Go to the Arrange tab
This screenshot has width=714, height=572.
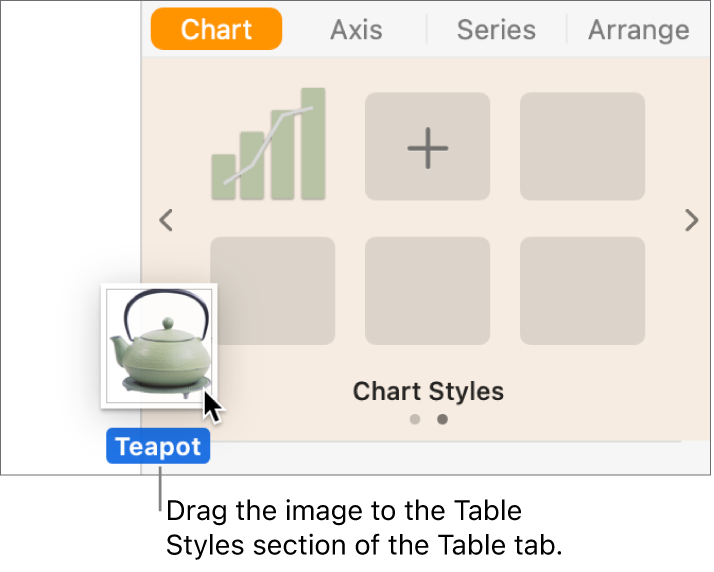pos(638,30)
